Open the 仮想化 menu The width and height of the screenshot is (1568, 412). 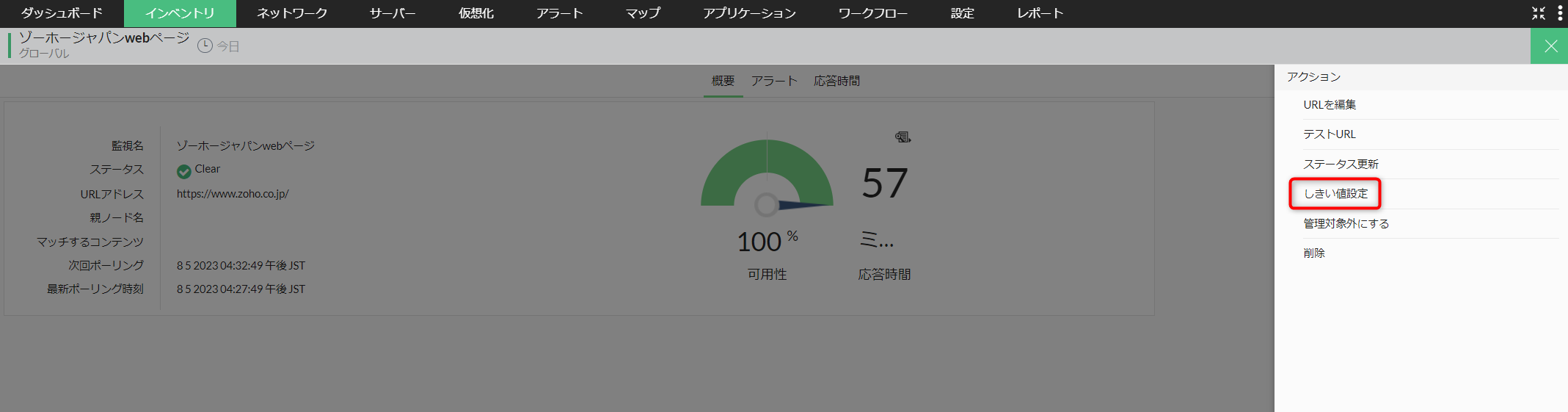pos(476,13)
